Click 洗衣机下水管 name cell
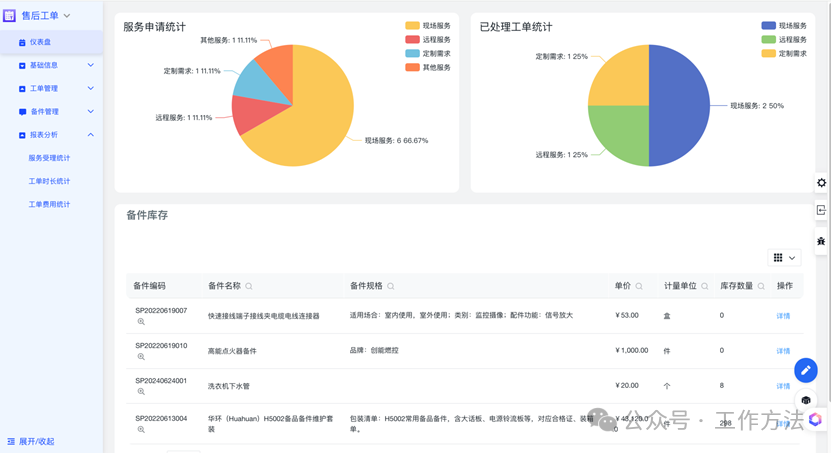 [x=228, y=386]
